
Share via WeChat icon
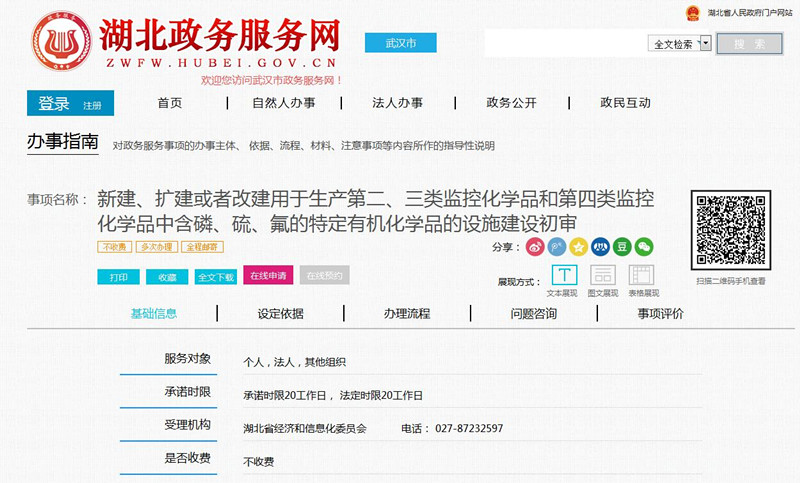(644, 246)
